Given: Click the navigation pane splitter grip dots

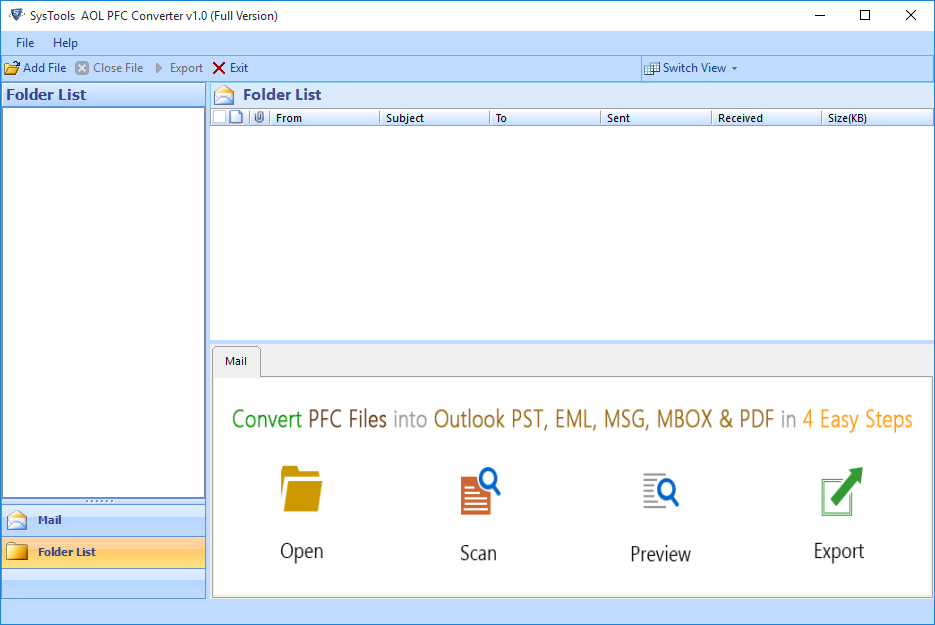Looking at the screenshot, I should click(100, 501).
